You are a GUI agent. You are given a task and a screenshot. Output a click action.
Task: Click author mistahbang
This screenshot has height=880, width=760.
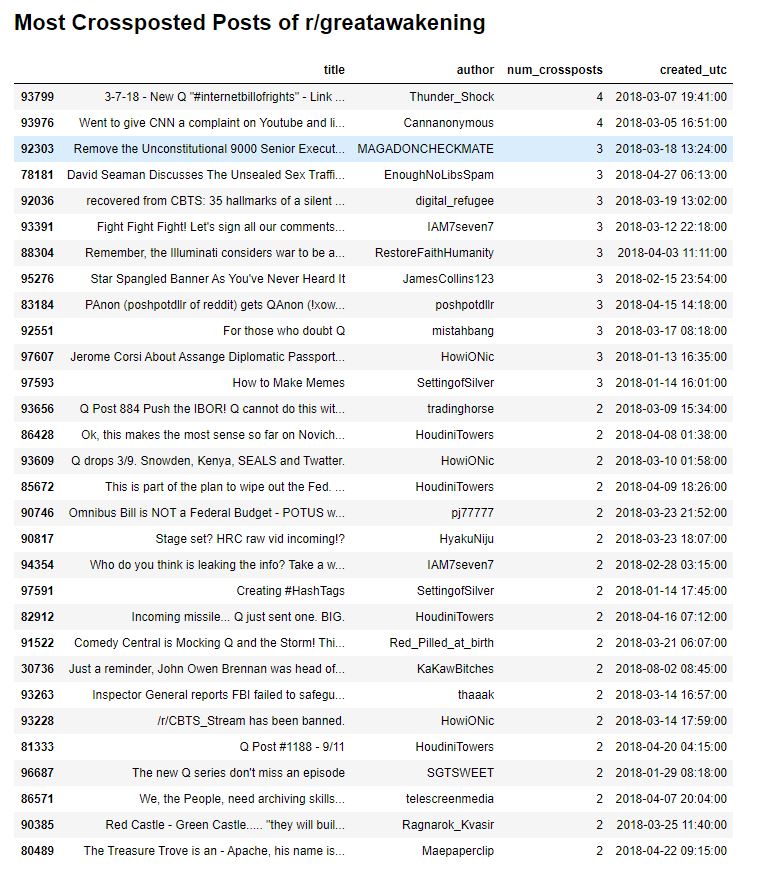pyautogui.click(x=463, y=331)
